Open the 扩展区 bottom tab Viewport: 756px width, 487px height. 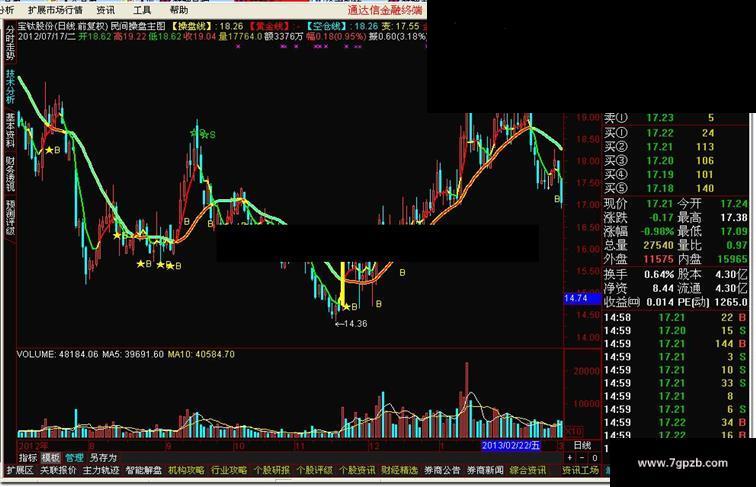(20, 470)
